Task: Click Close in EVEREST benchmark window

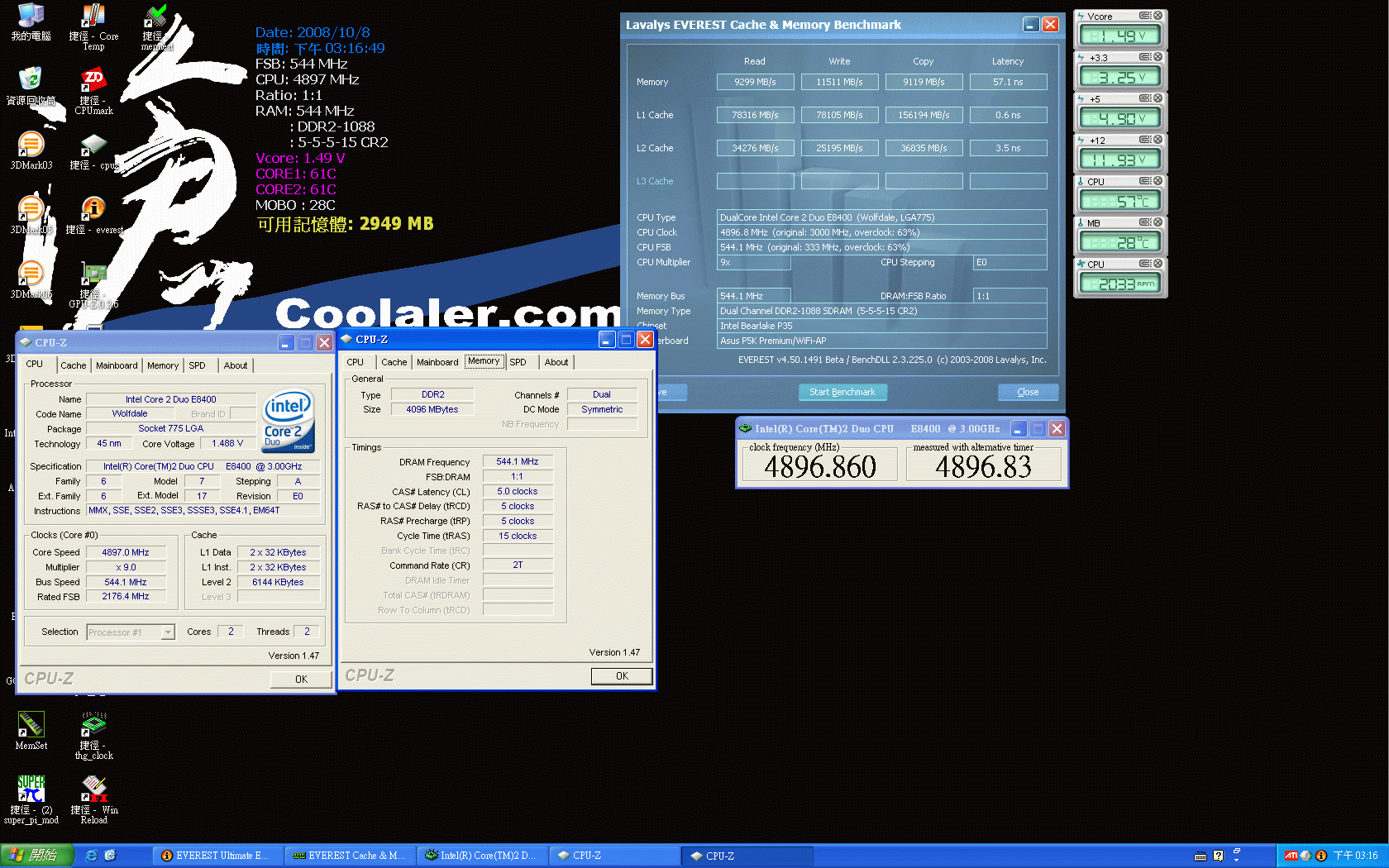Action: pos(1028,392)
